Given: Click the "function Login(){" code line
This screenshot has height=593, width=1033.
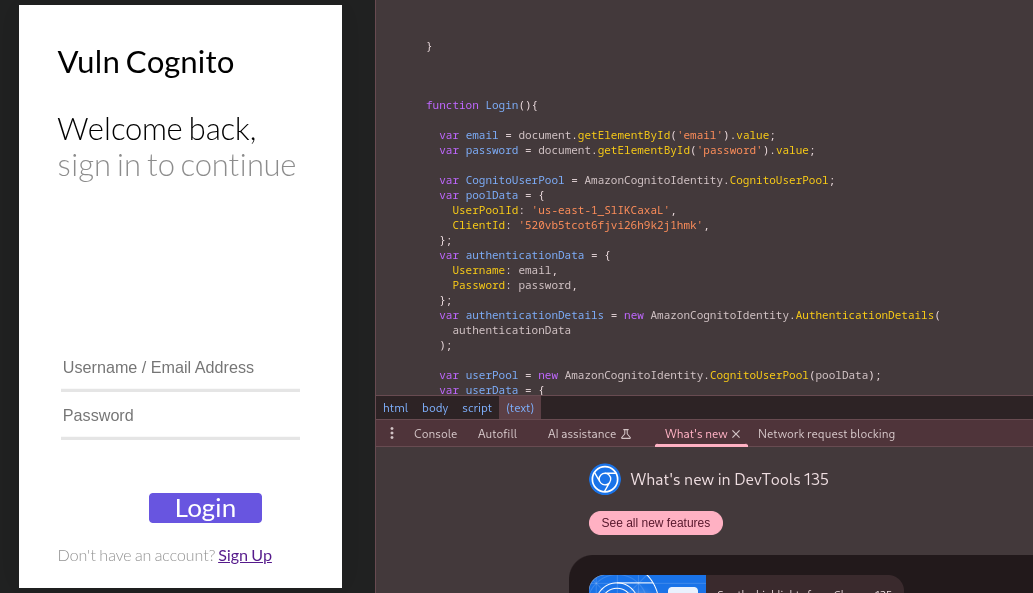Looking at the screenshot, I should tap(482, 105).
